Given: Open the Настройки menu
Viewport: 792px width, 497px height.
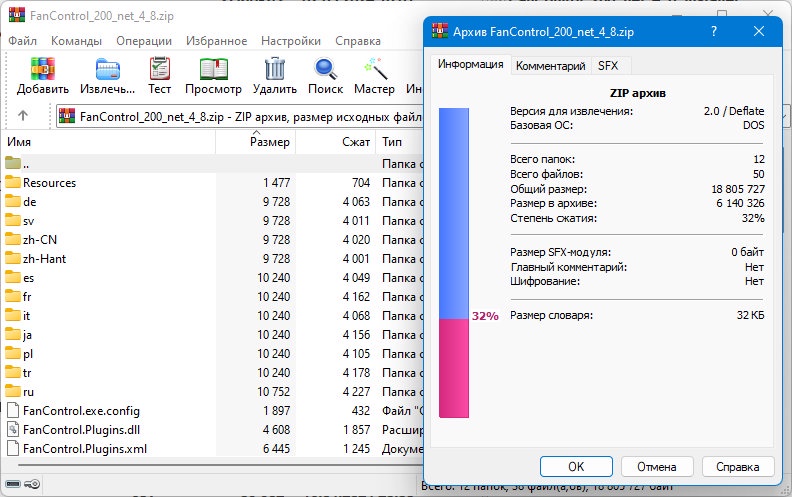Looking at the screenshot, I should [291, 41].
